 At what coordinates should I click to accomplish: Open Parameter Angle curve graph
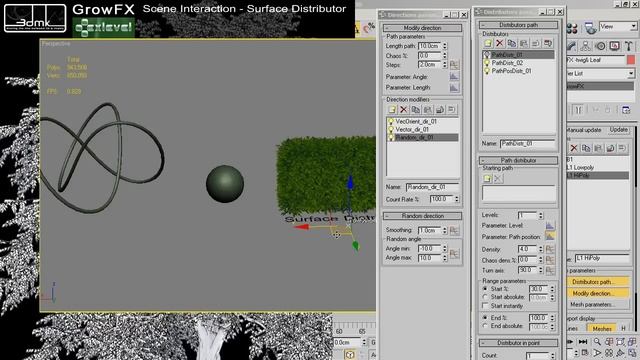click(454, 76)
